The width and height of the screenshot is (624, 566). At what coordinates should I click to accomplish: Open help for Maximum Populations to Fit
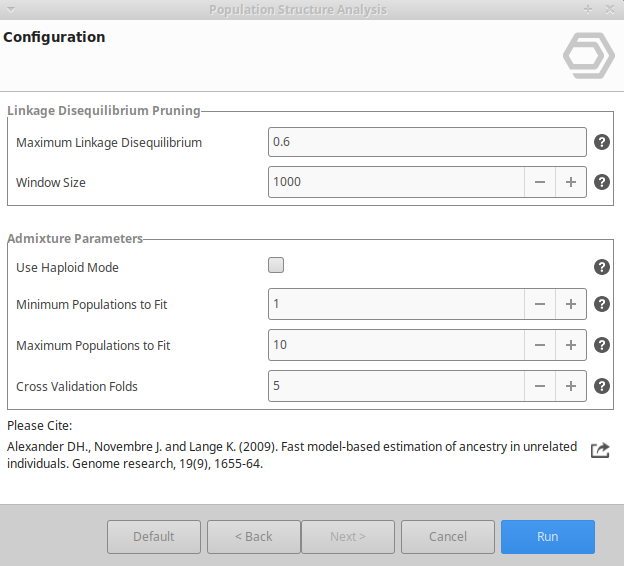click(x=602, y=345)
